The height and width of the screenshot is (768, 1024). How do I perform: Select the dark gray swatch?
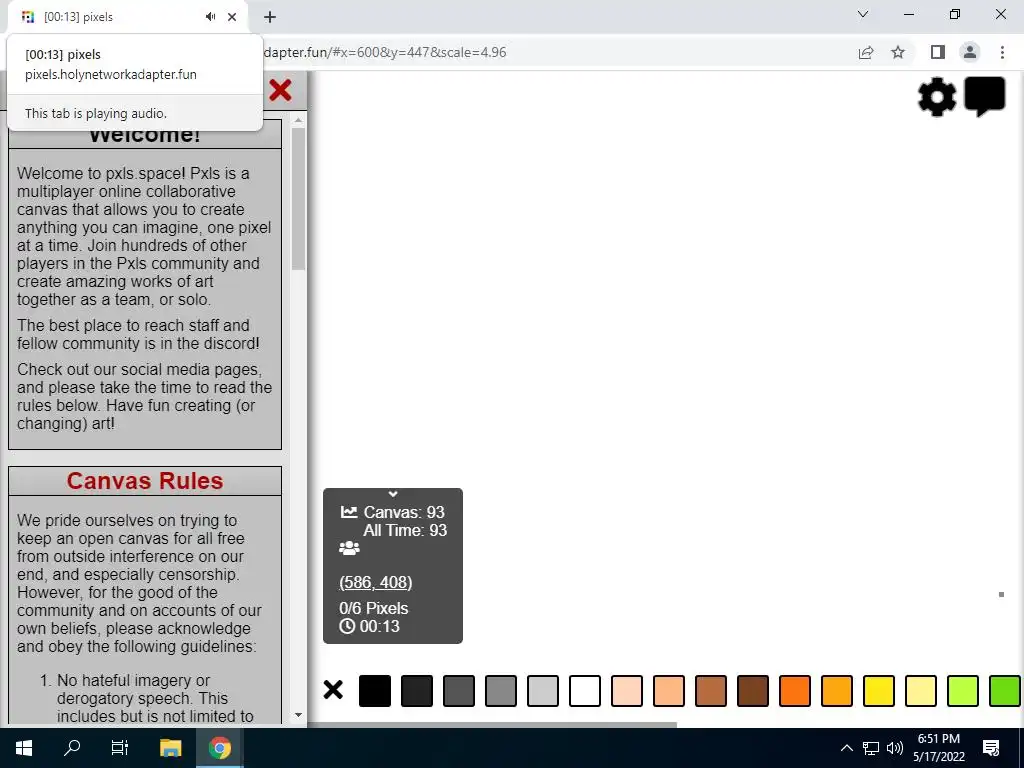[458, 691]
